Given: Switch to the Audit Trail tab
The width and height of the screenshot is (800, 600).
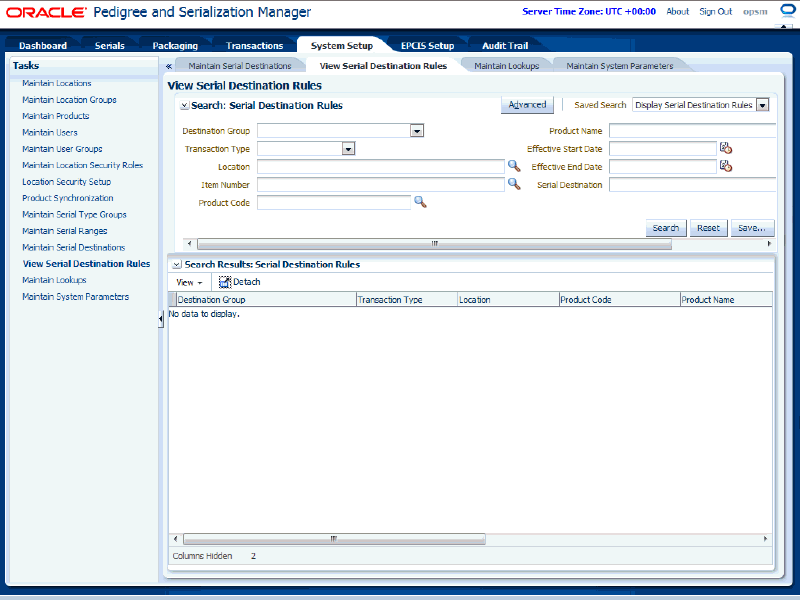Looking at the screenshot, I should coord(505,45).
